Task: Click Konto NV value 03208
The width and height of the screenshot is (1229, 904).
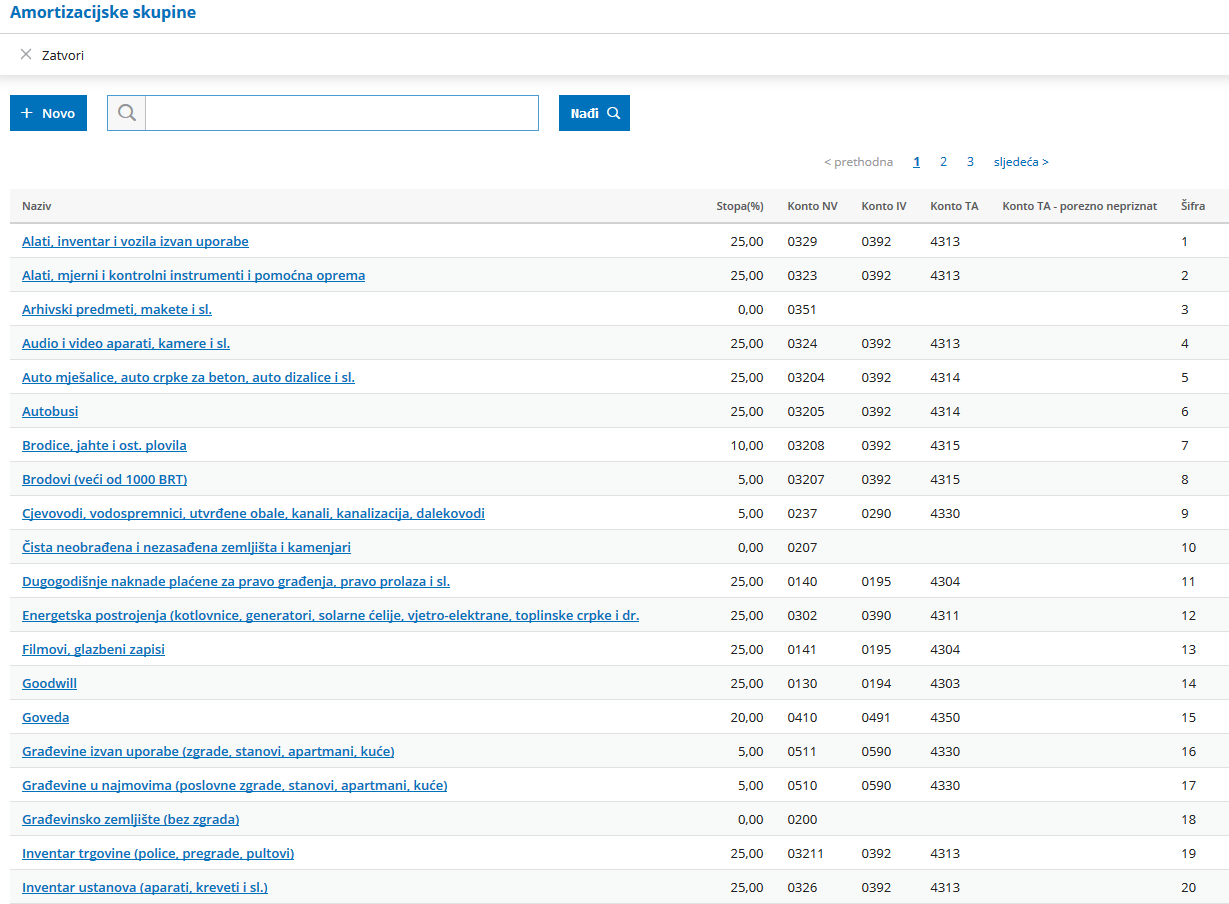Action: (x=806, y=445)
